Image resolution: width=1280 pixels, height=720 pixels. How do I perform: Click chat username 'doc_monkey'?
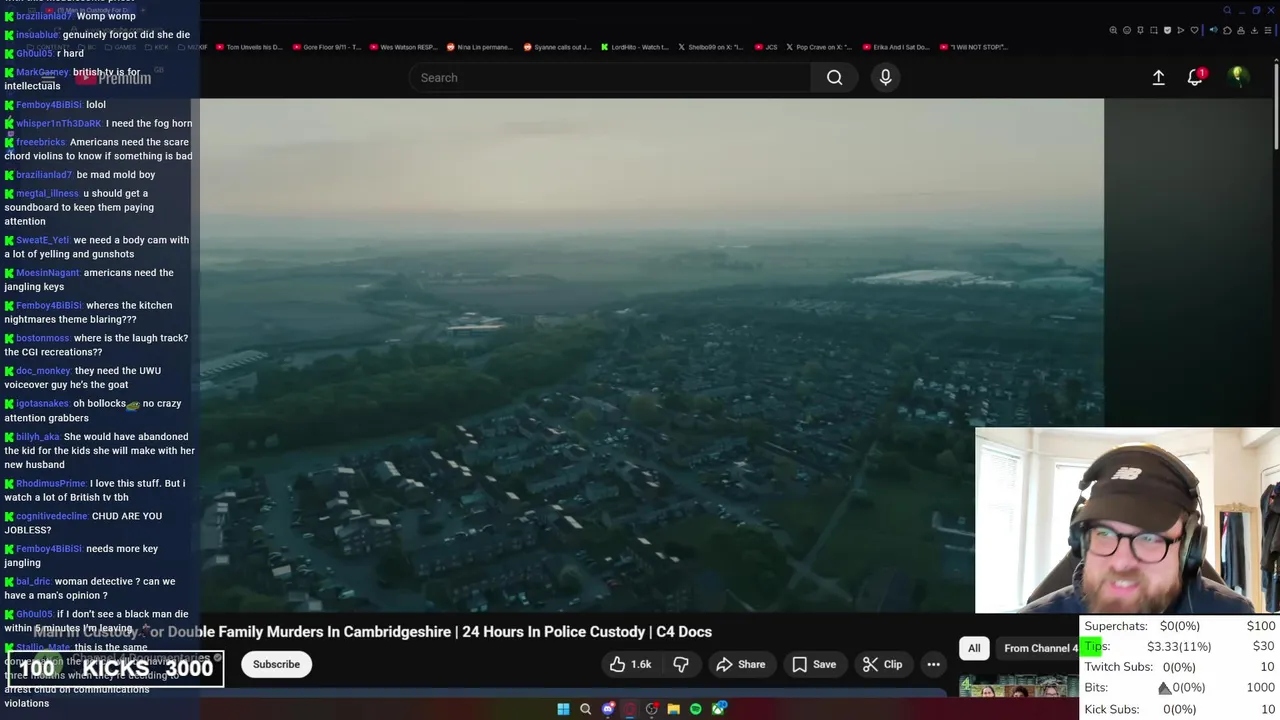pyautogui.click(x=43, y=371)
